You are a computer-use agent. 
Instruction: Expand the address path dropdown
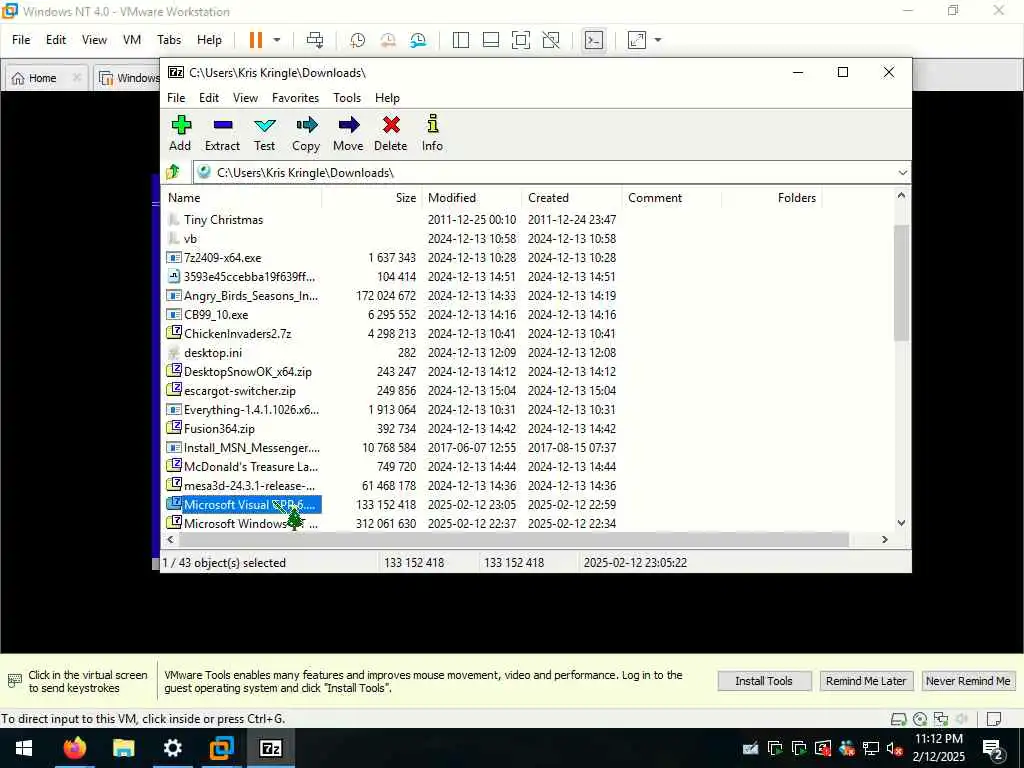click(x=903, y=172)
